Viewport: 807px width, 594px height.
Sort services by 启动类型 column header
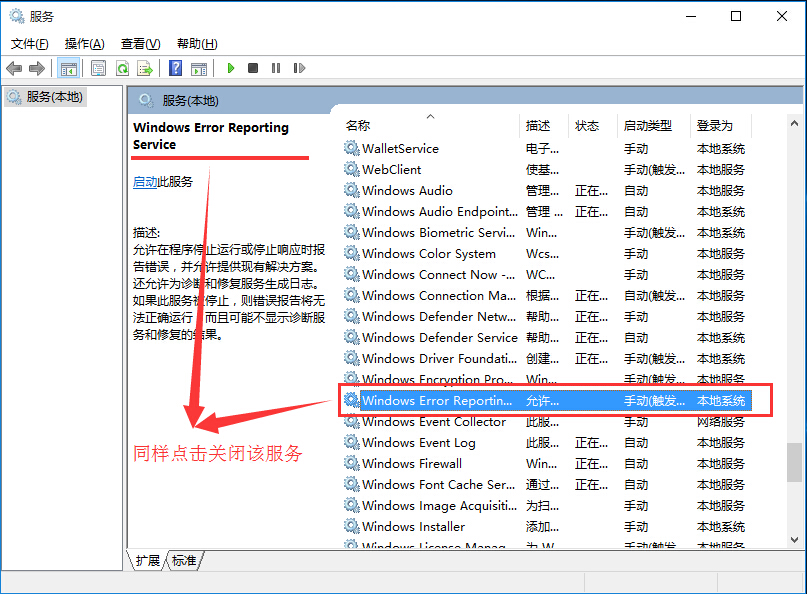[x=647, y=126]
